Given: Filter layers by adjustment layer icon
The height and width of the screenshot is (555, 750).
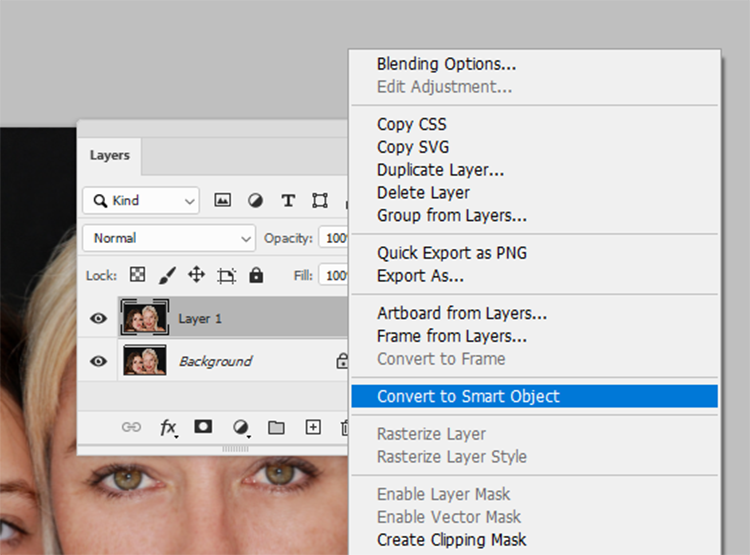Looking at the screenshot, I should click(255, 200).
